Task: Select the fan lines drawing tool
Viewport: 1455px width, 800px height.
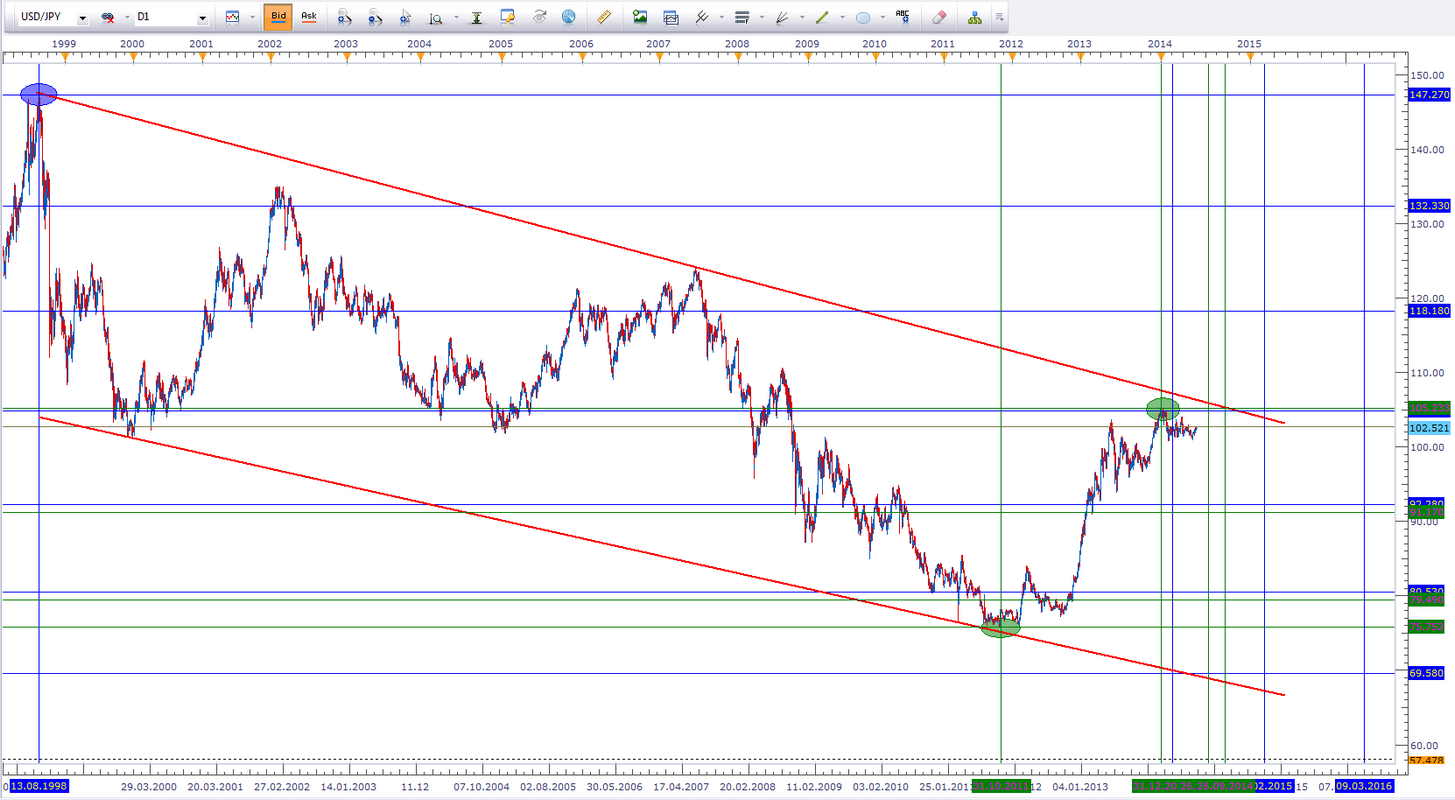Action: [x=781, y=18]
